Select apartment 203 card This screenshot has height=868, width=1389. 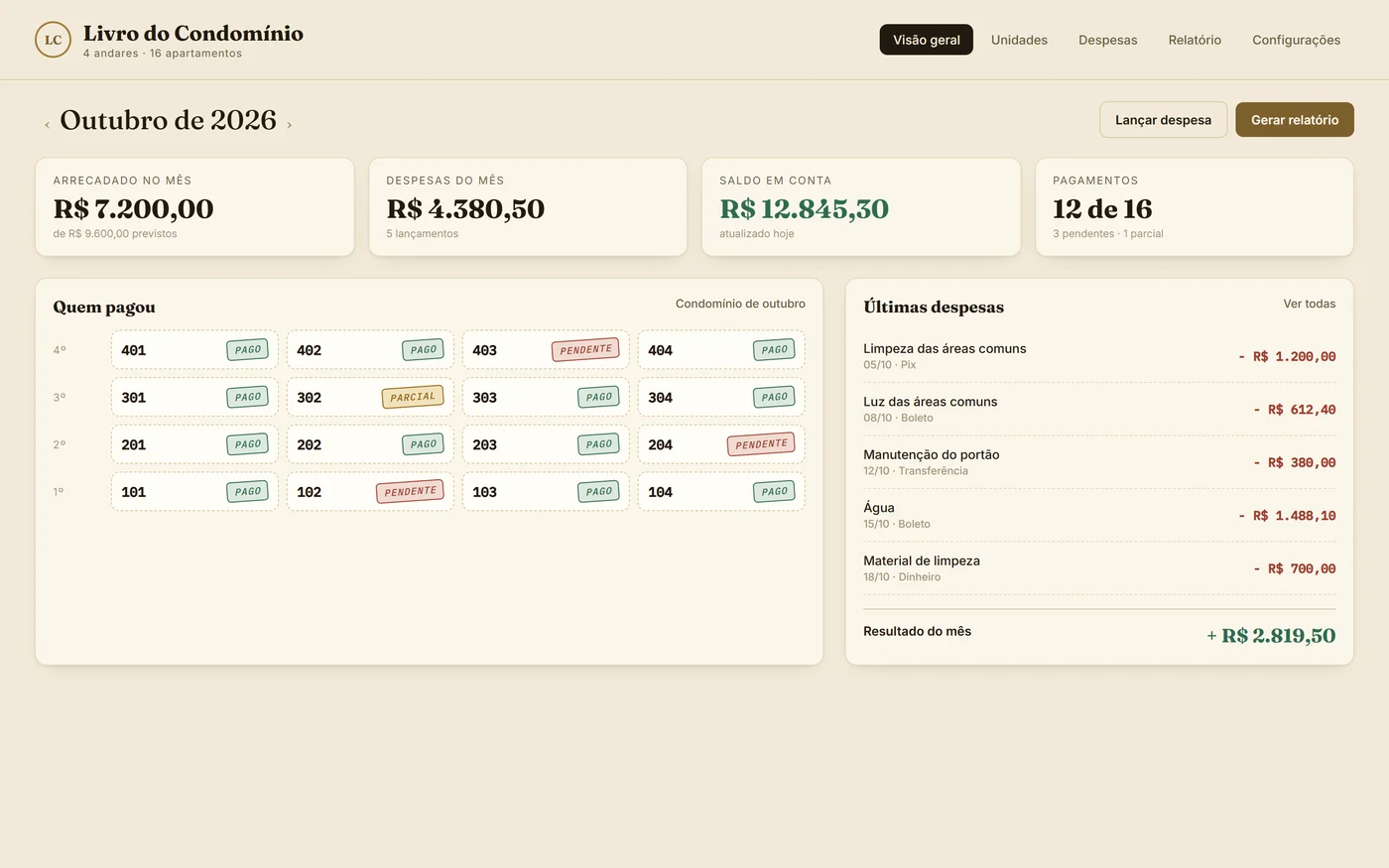[546, 444]
